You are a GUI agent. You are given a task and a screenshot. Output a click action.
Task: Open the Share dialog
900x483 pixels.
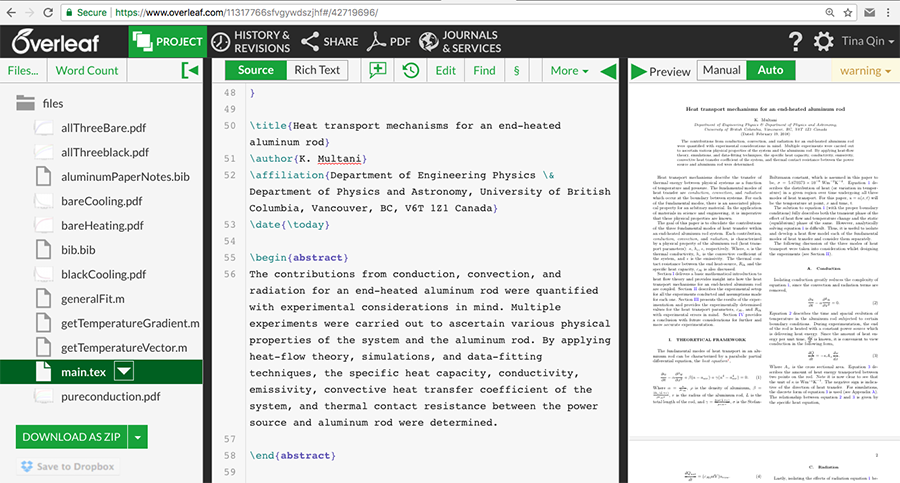click(329, 41)
